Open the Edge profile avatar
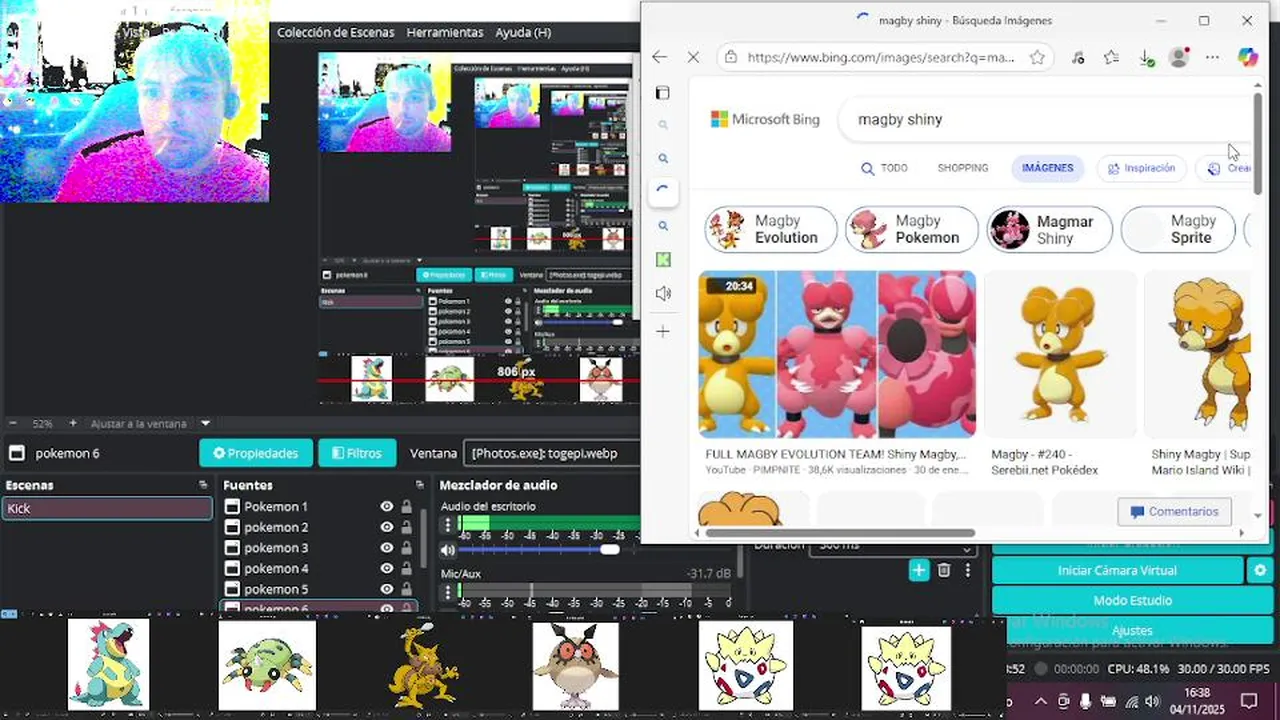 (x=1179, y=57)
